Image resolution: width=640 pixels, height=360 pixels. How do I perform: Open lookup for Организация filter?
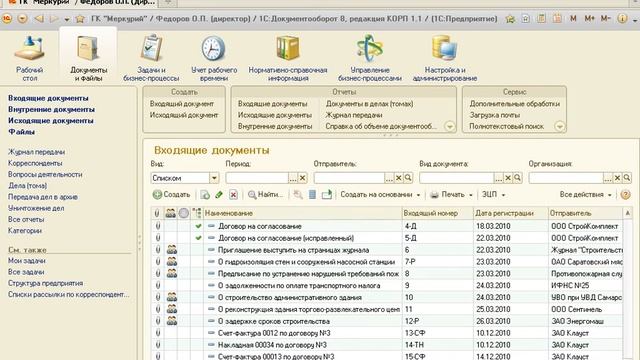click(x=627, y=178)
